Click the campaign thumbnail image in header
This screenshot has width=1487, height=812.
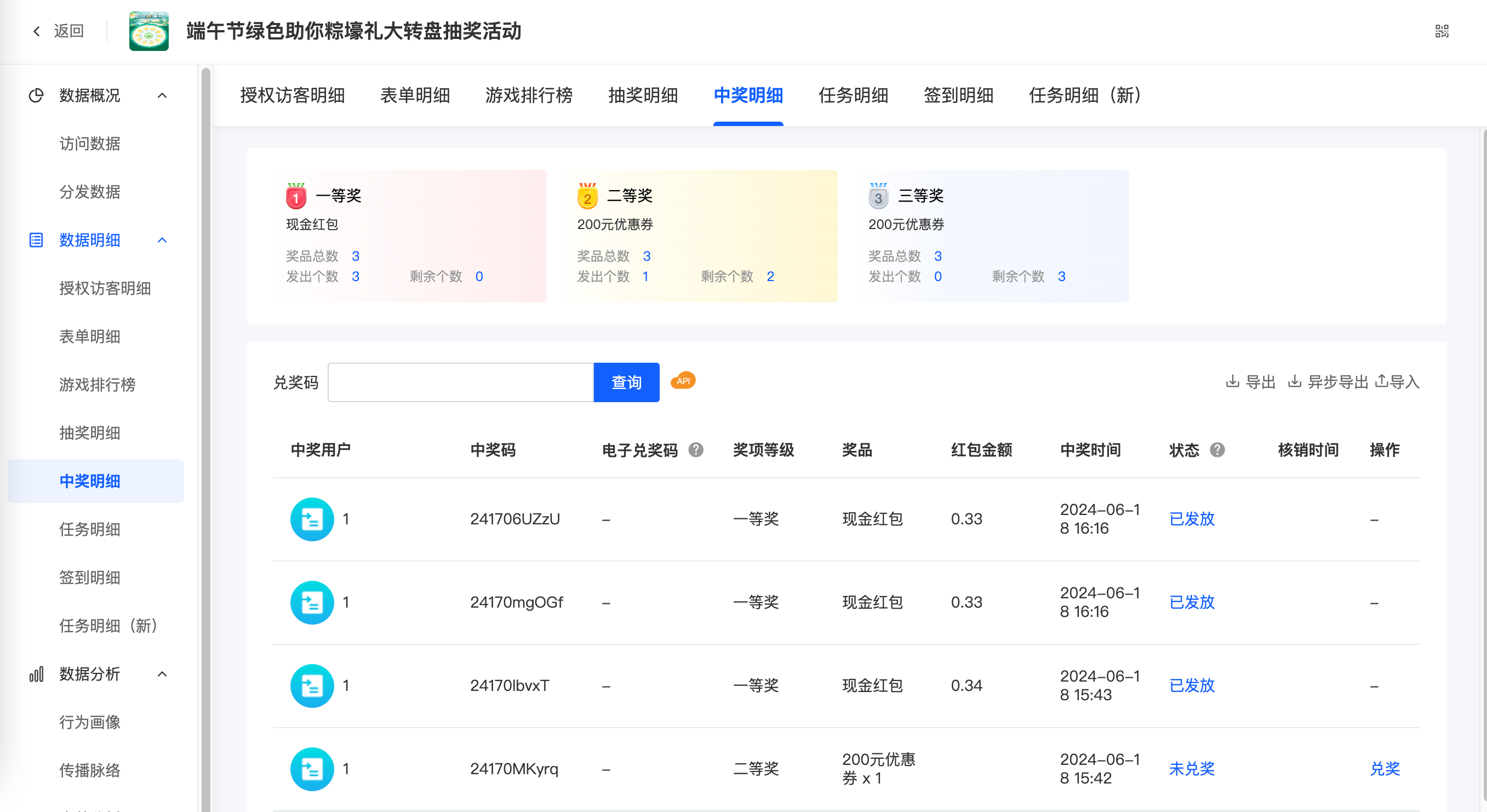(149, 31)
